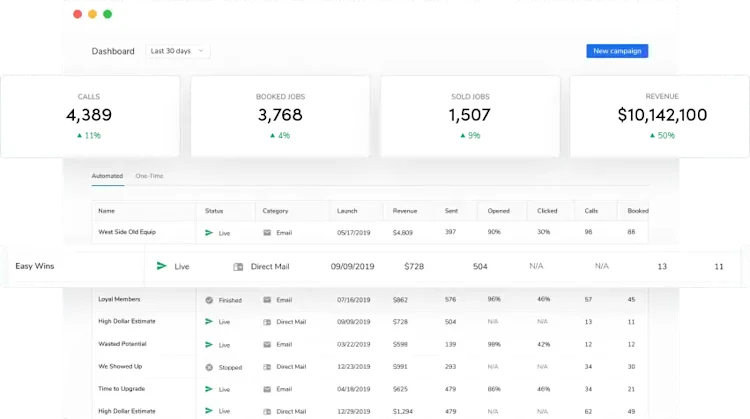Select the Calls 4,389 summary card

point(90,116)
